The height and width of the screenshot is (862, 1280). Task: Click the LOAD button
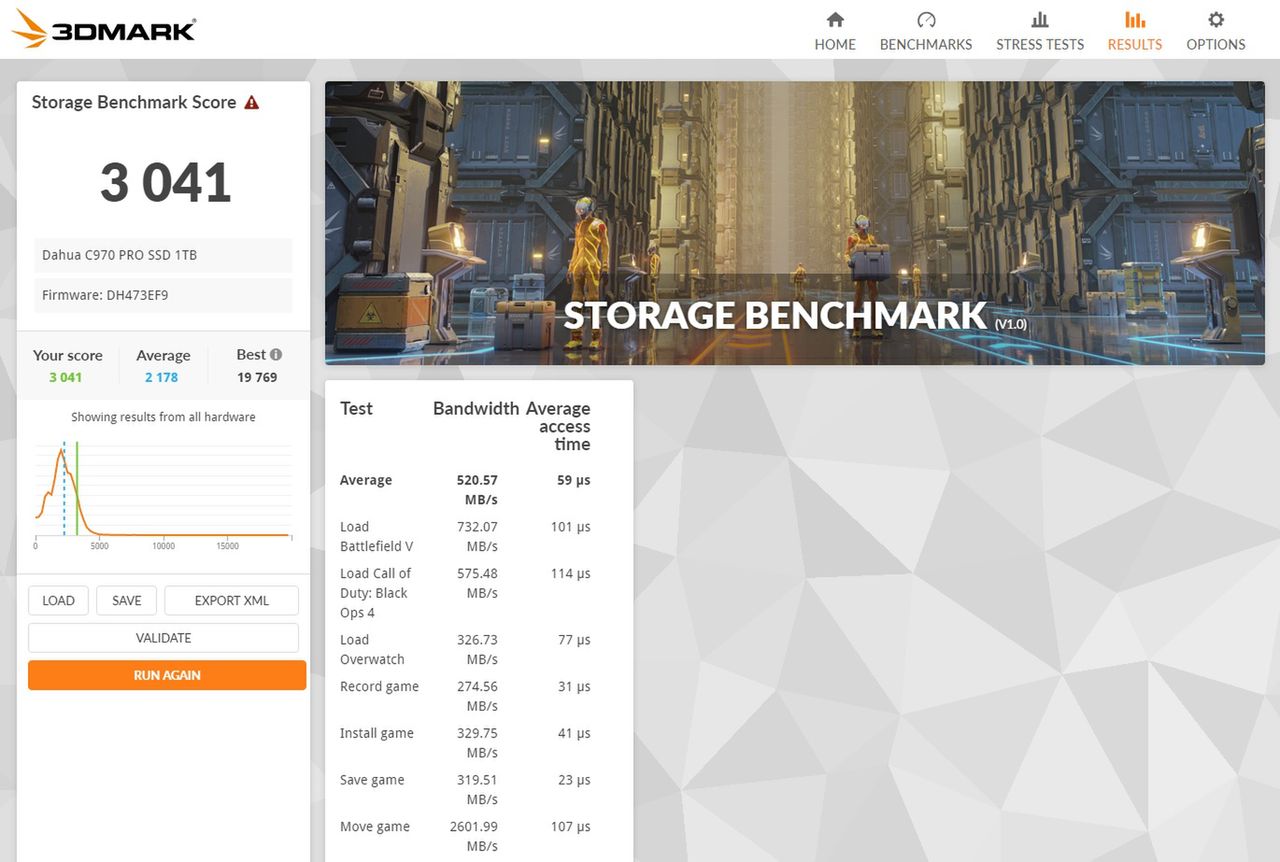tap(58, 600)
